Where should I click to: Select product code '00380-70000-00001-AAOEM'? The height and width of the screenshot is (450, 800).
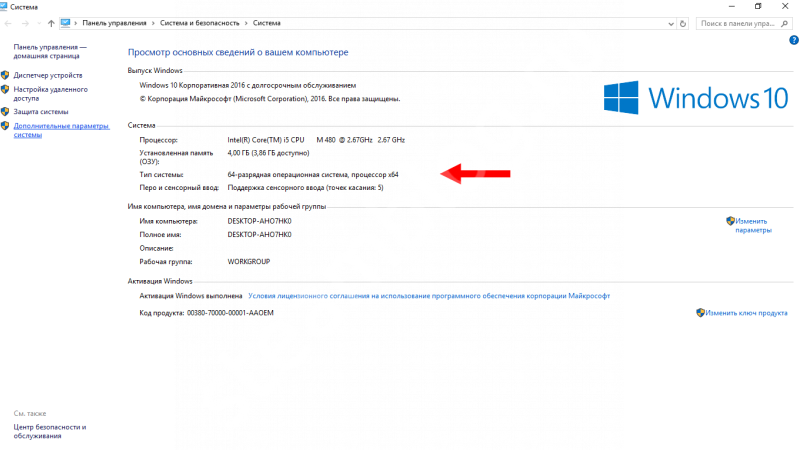(230, 313)
